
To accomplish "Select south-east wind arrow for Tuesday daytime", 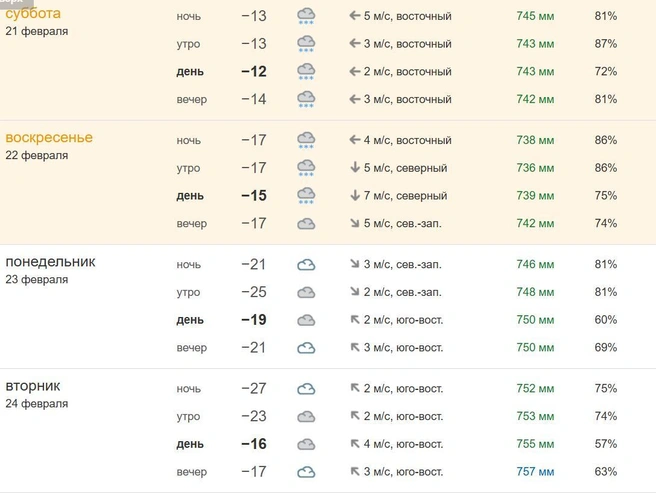I will pyautogui.click(x=355, y=443).
